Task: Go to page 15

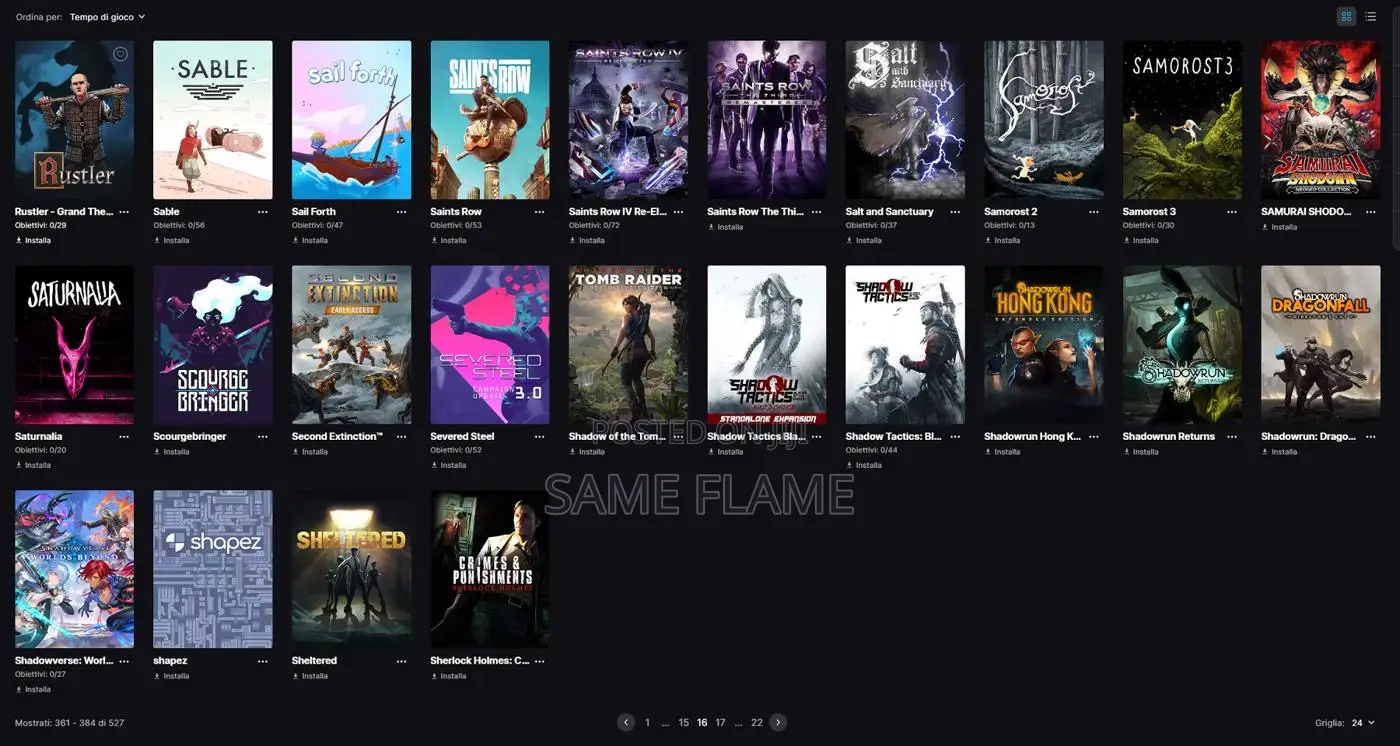Action: (684, 722)
